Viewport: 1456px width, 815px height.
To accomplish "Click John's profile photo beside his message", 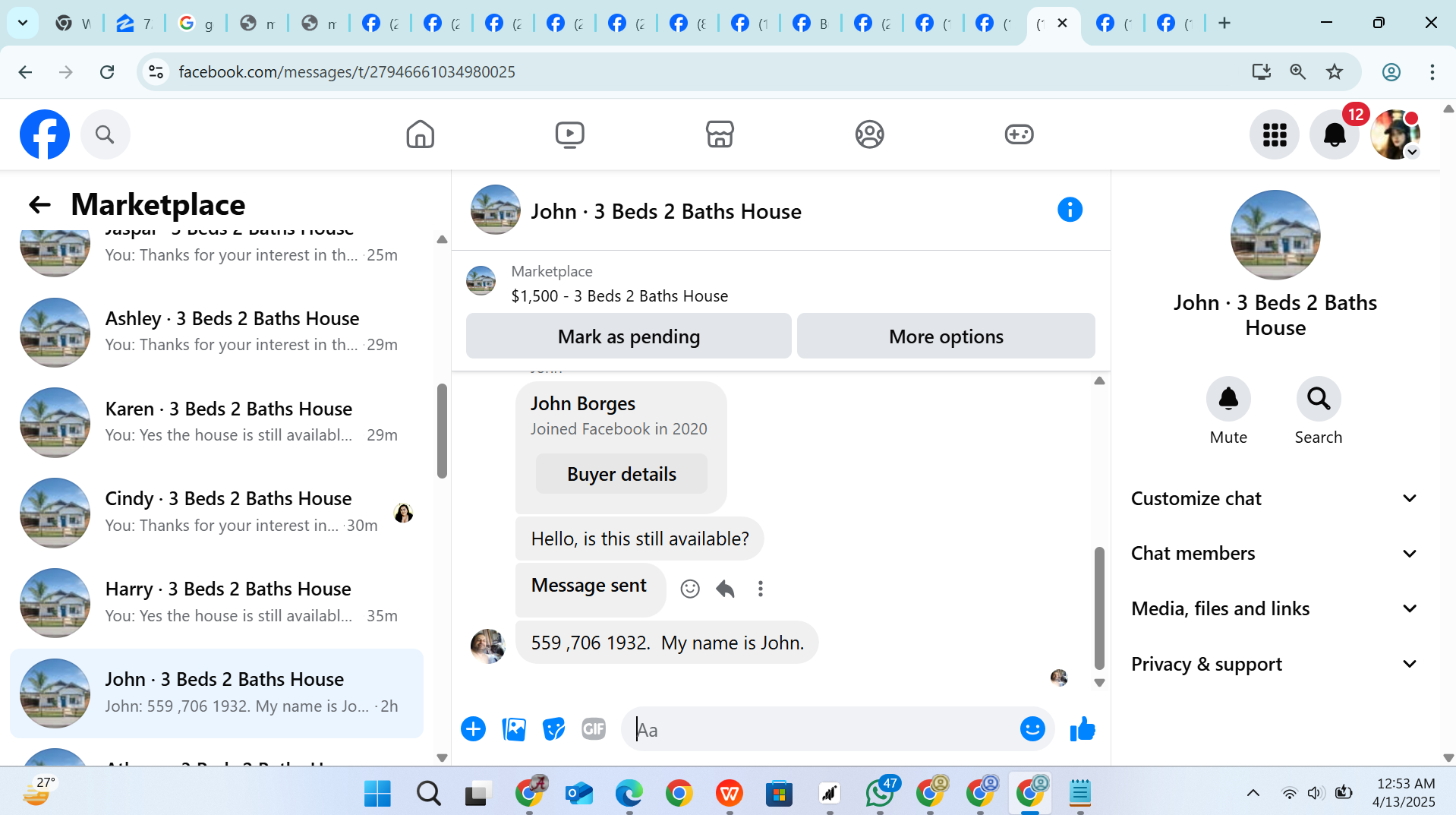I will pyautogui.click(x=487, y=646).
